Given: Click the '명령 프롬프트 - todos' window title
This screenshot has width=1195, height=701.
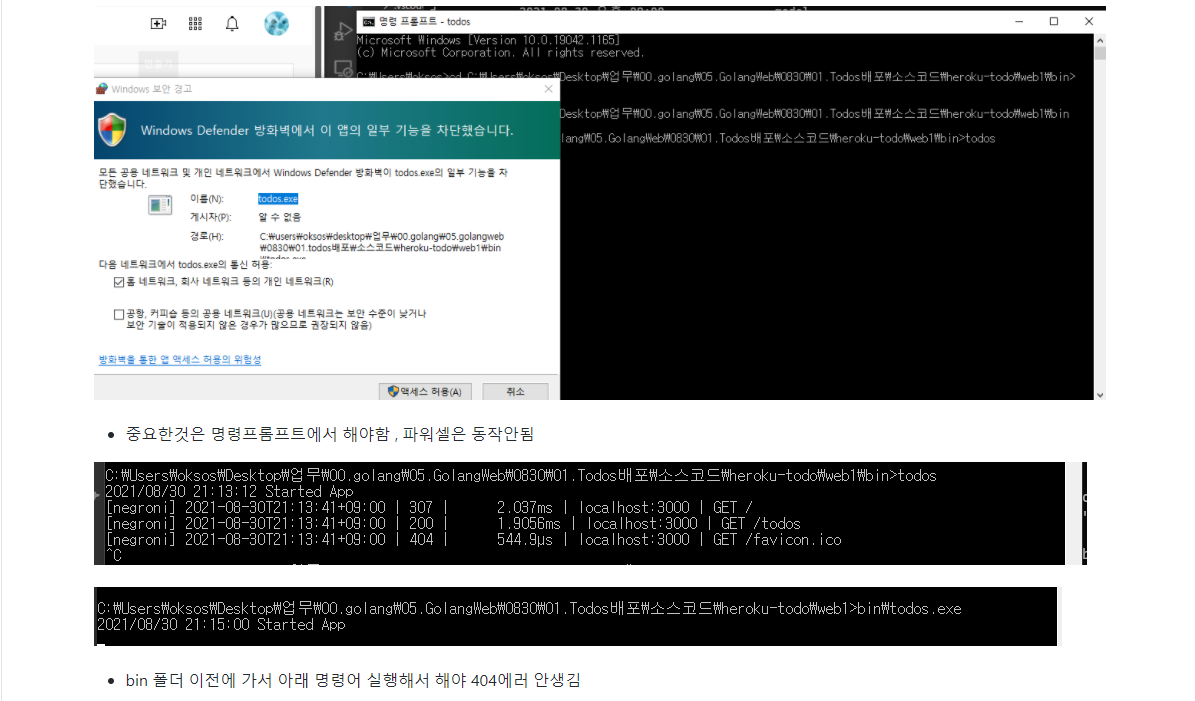Looking at the screenshot, I should click(x=424, y=22).
